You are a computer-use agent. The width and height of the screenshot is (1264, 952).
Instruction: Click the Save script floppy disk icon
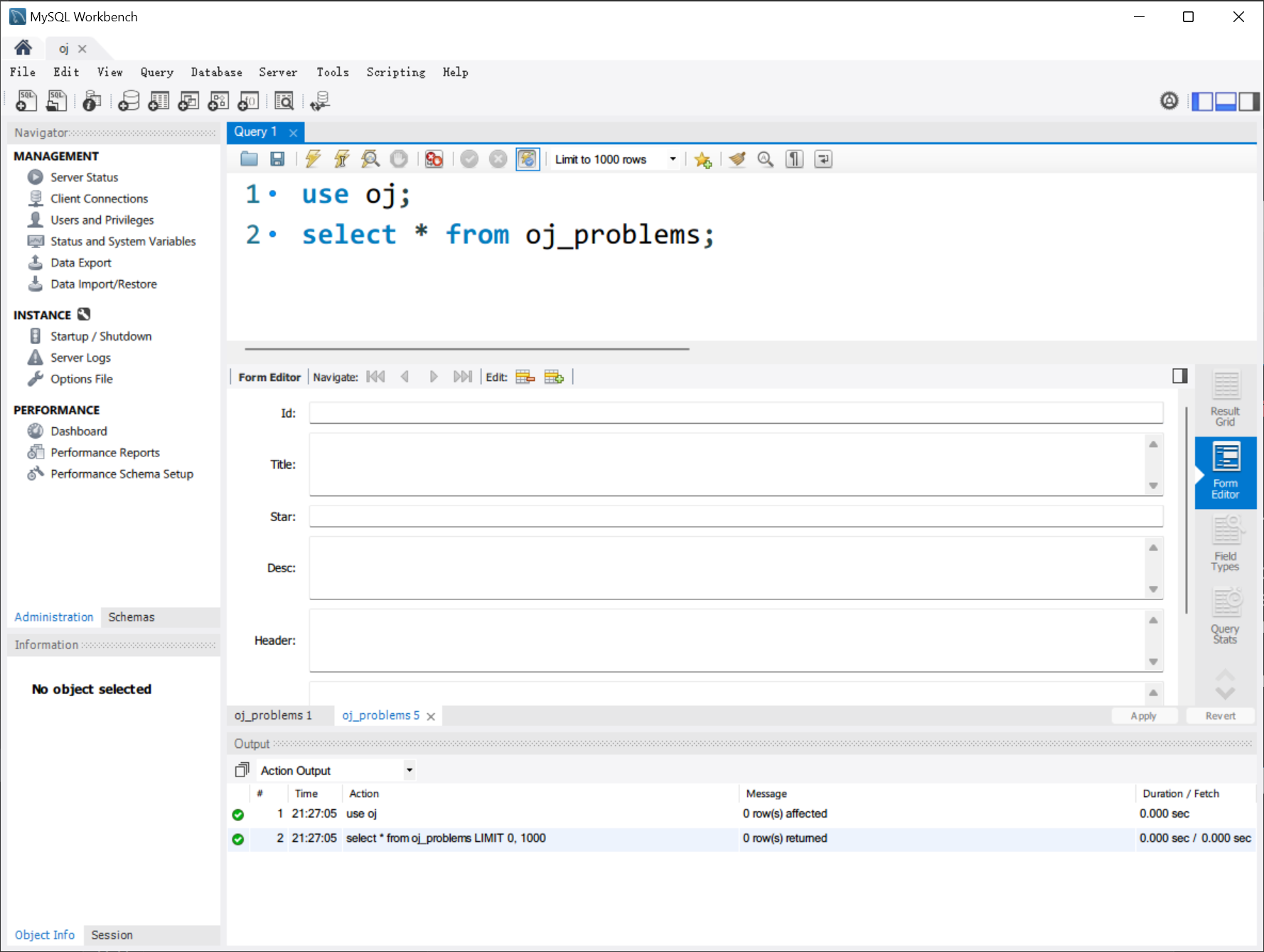[x=277, y=159]
